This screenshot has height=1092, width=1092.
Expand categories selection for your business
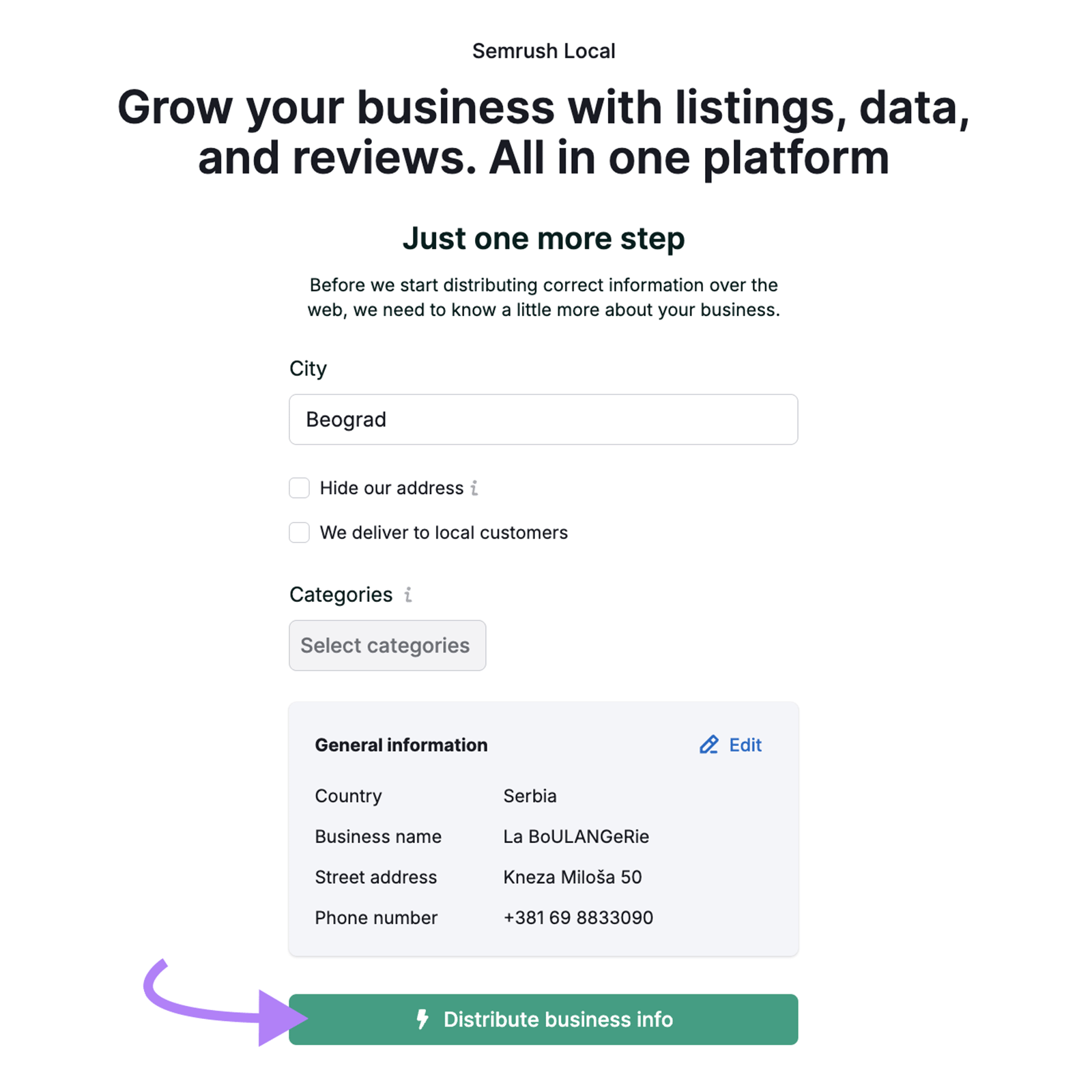click(387, 645)
